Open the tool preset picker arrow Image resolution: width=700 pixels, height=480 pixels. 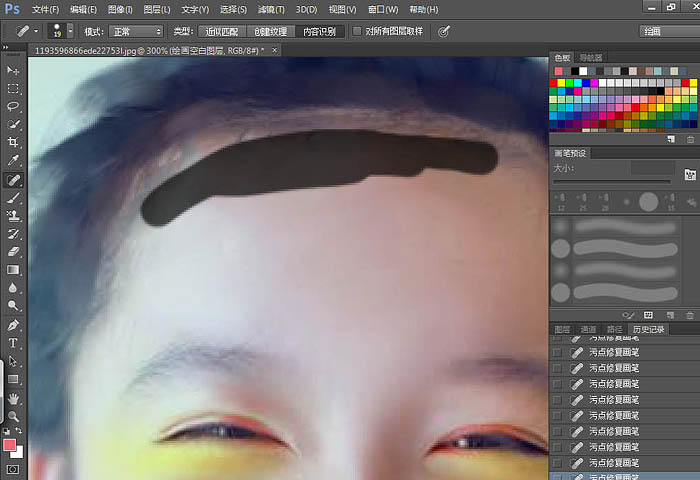tap(36, 31)
